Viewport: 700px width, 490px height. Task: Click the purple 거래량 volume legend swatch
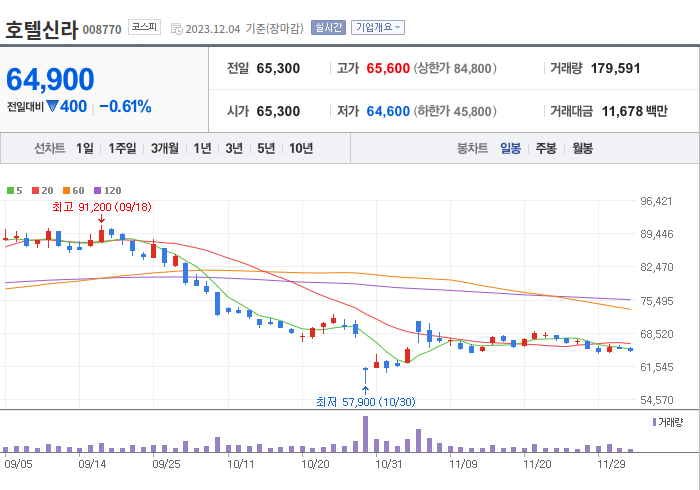click(x=654, y=422)
